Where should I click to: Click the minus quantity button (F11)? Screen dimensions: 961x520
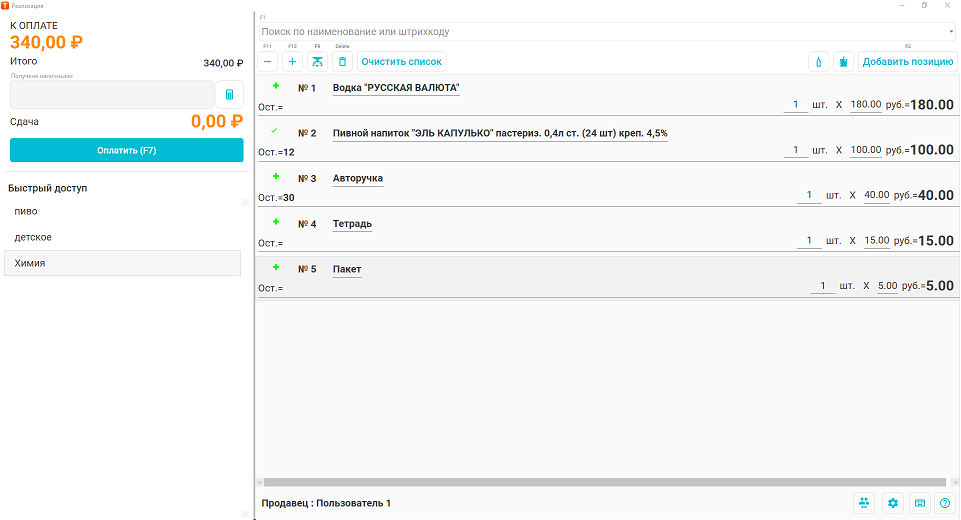(x=268, y=61)
